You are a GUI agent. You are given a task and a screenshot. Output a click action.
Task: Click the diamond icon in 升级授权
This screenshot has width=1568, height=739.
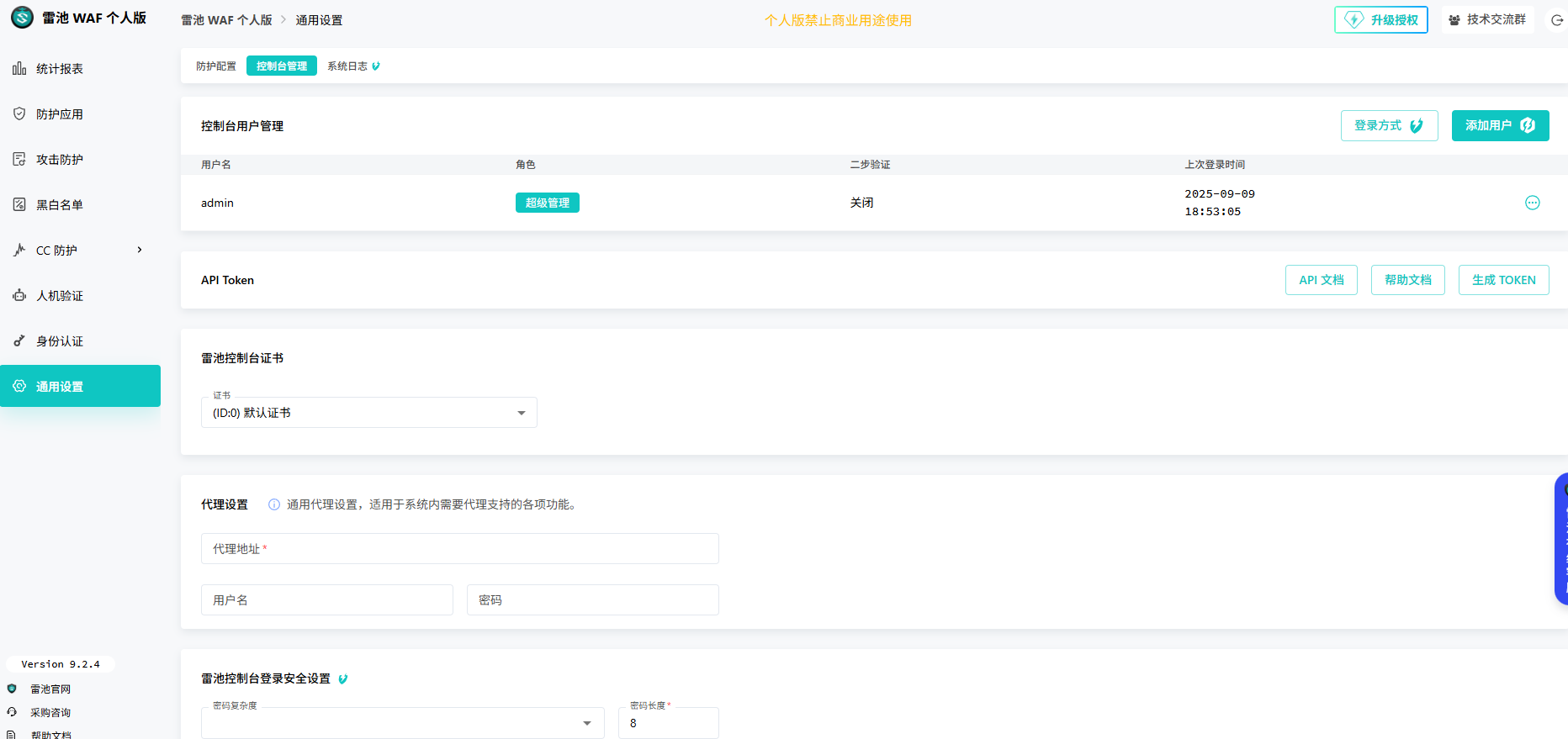(1353, 19)
